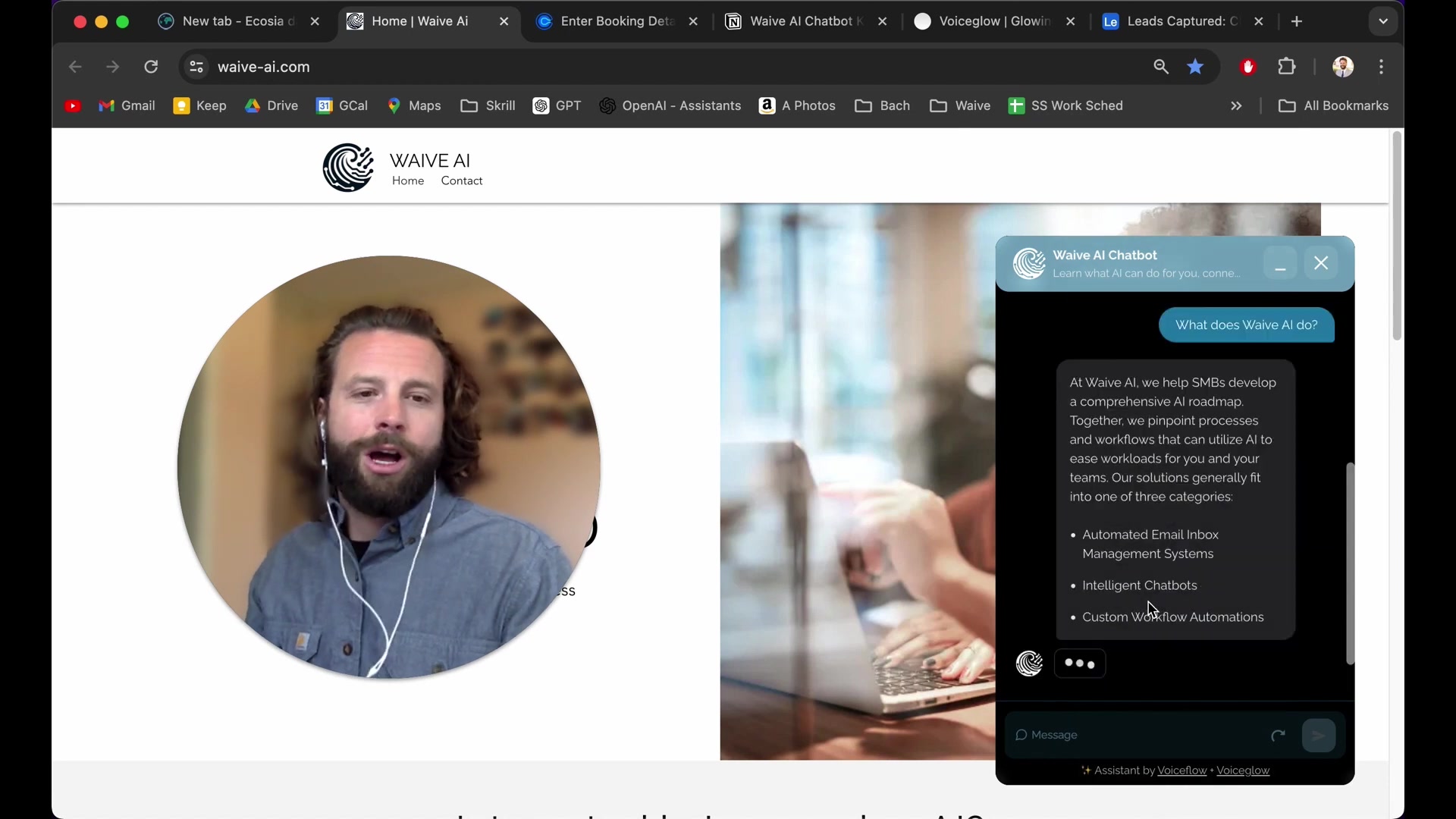Click the green macOS fullscreen window button
Viewport: 1456px width, 819px height.
point(123,22)
